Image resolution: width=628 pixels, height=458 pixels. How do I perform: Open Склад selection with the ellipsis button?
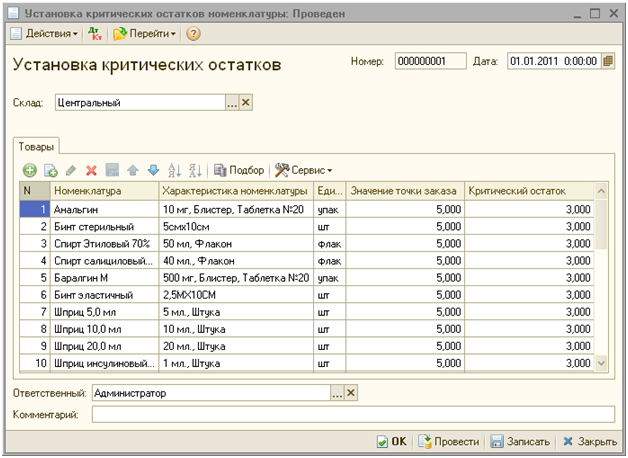tap(232, 103)
